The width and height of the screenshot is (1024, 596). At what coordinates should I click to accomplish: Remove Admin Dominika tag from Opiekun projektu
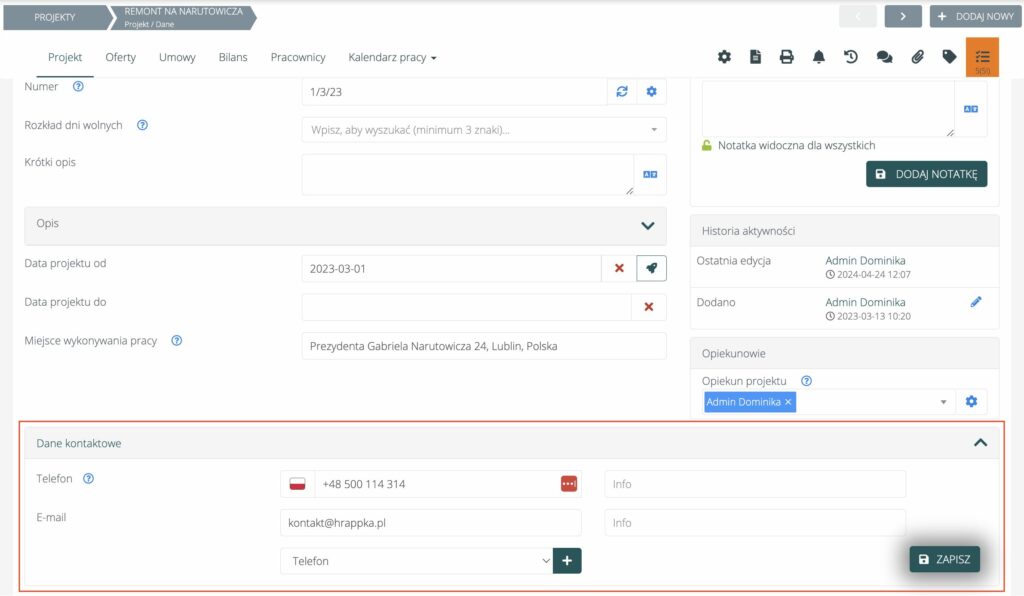pos(788,402)
